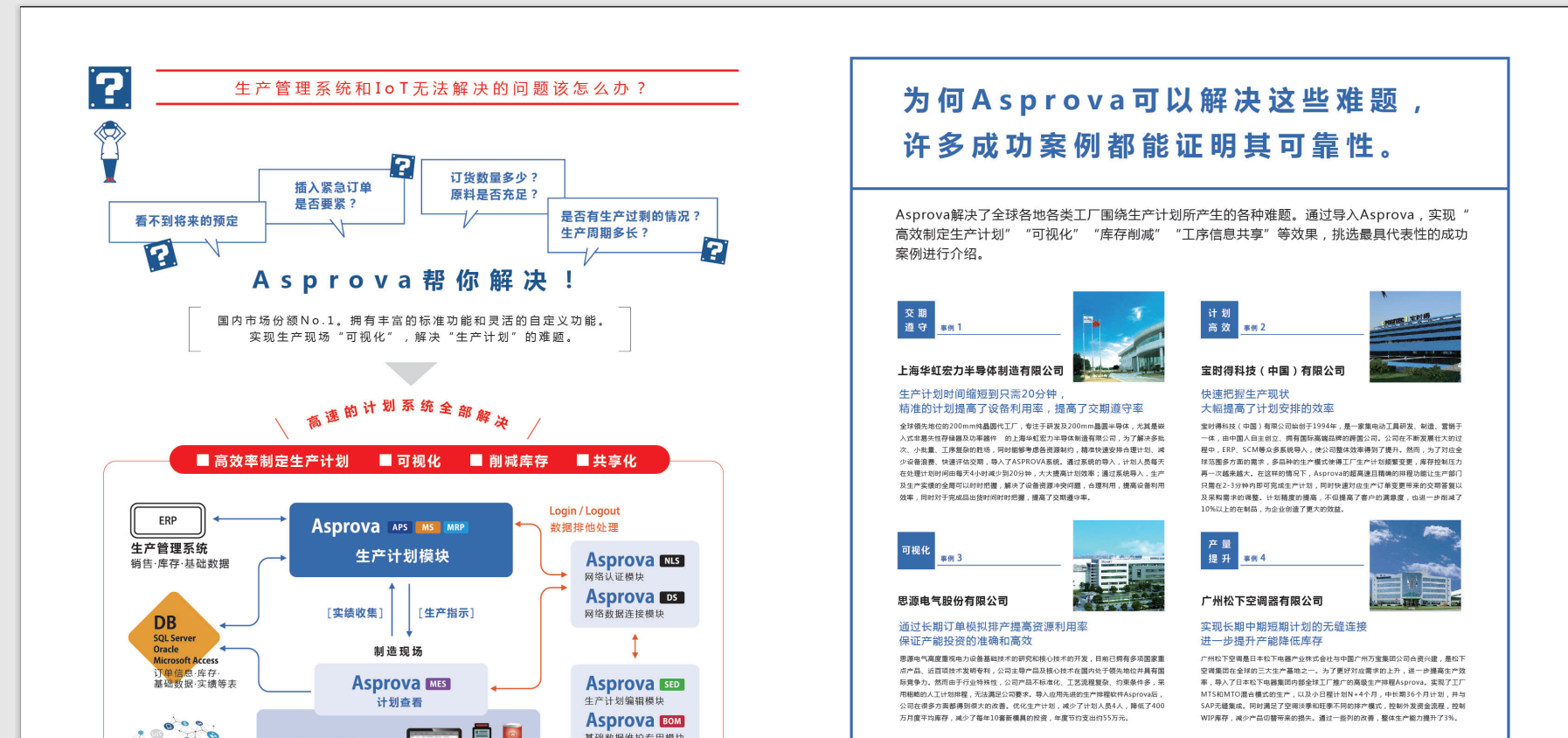Select the orange DB hexagon icon
Viewport: 1568px width, 738px height.
(x=175, y=637)
